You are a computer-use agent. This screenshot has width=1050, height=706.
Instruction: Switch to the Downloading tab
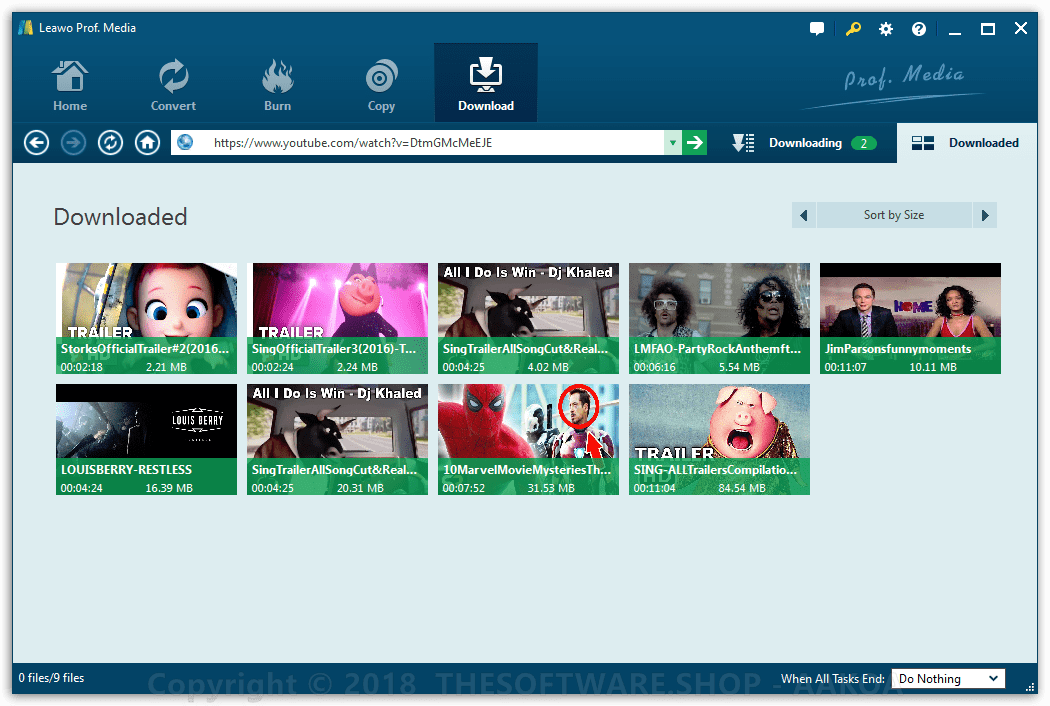pyautogui.click(x=805, y=143)
